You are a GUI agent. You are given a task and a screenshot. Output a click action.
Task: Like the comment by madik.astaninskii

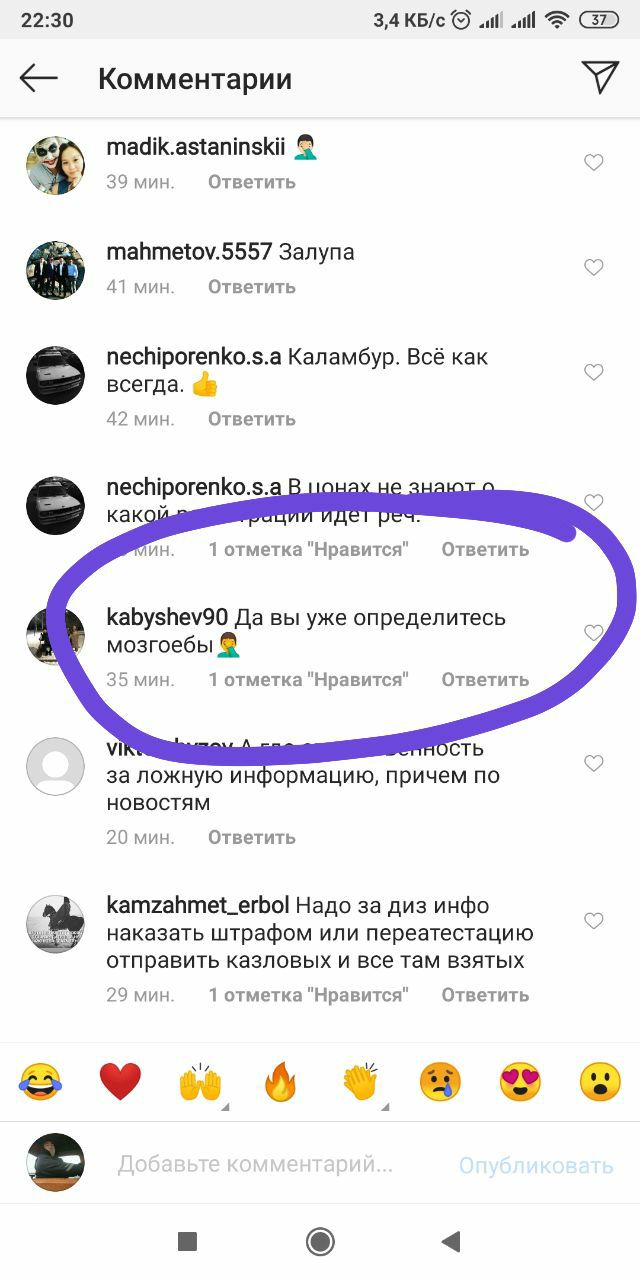tap(594, 162)
